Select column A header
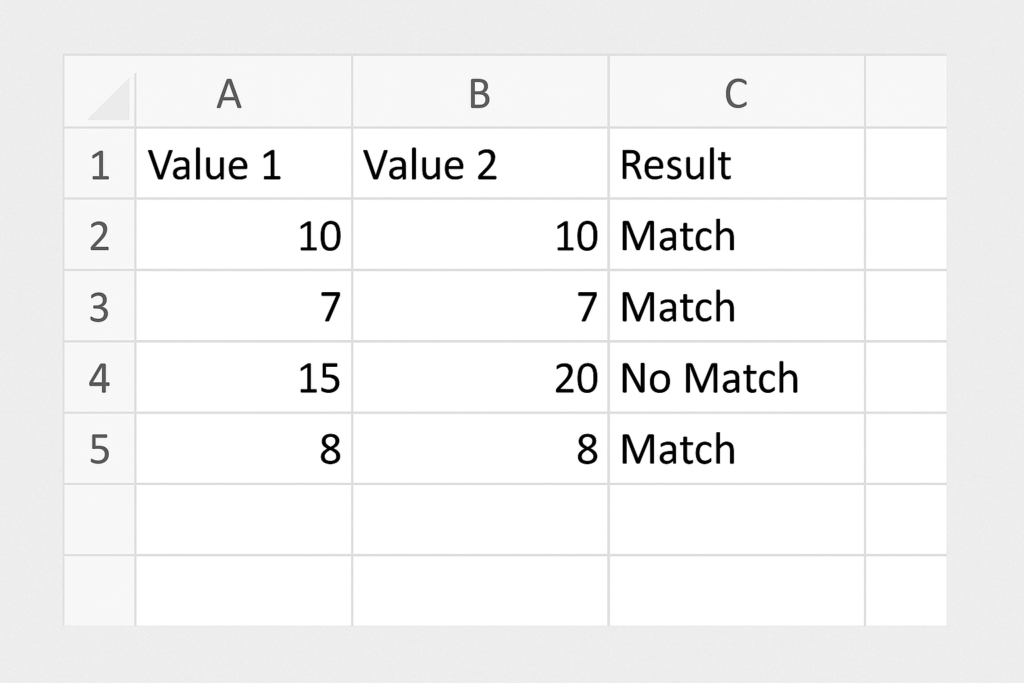This screenshot has height=683, width=1024. (244, 92)
